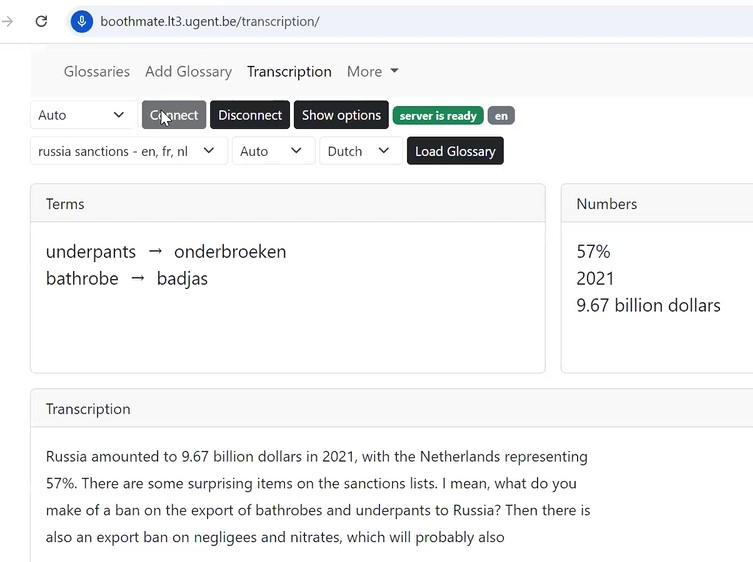Select the Transcription navigation item

click(289, 72)
